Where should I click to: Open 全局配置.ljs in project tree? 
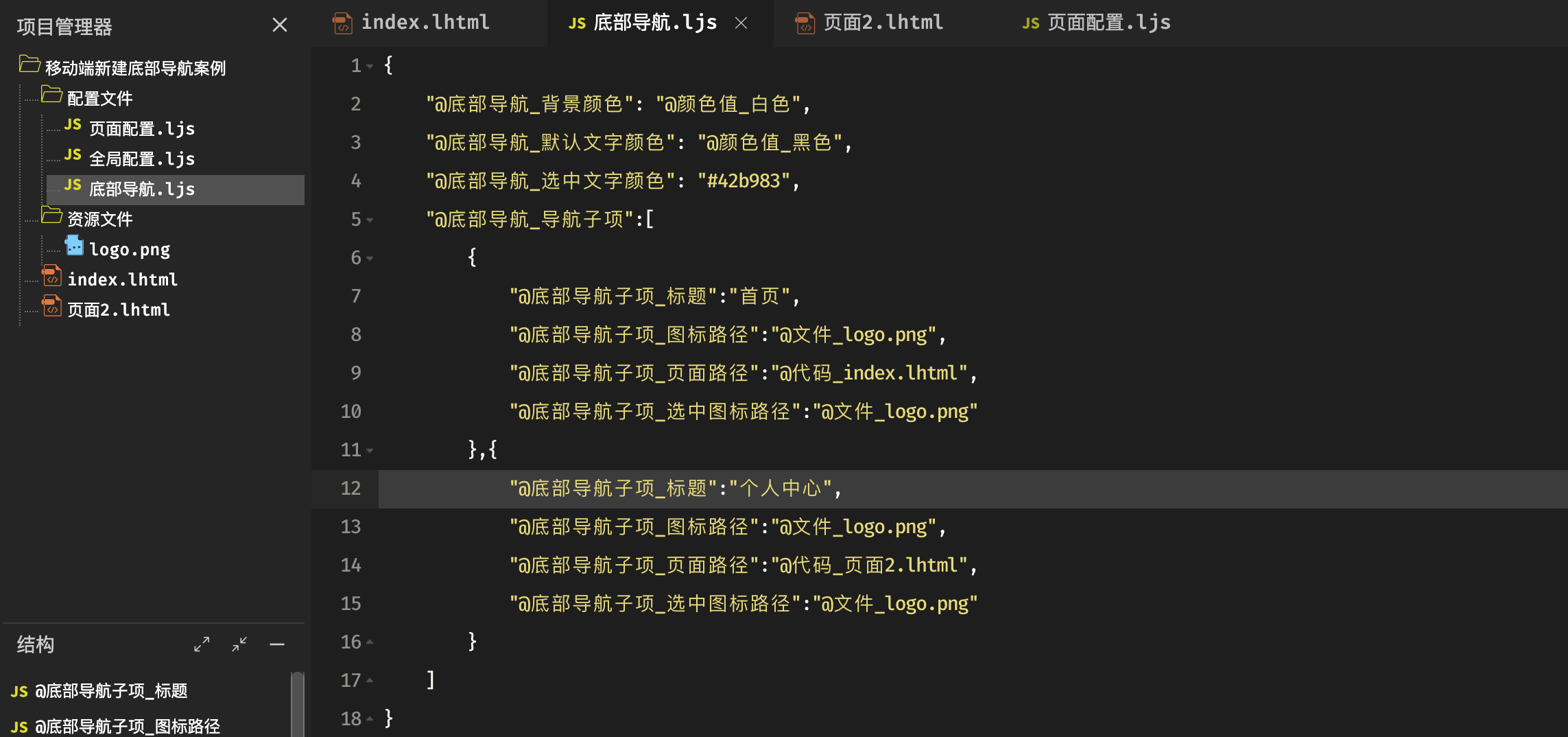pos(142,159)
